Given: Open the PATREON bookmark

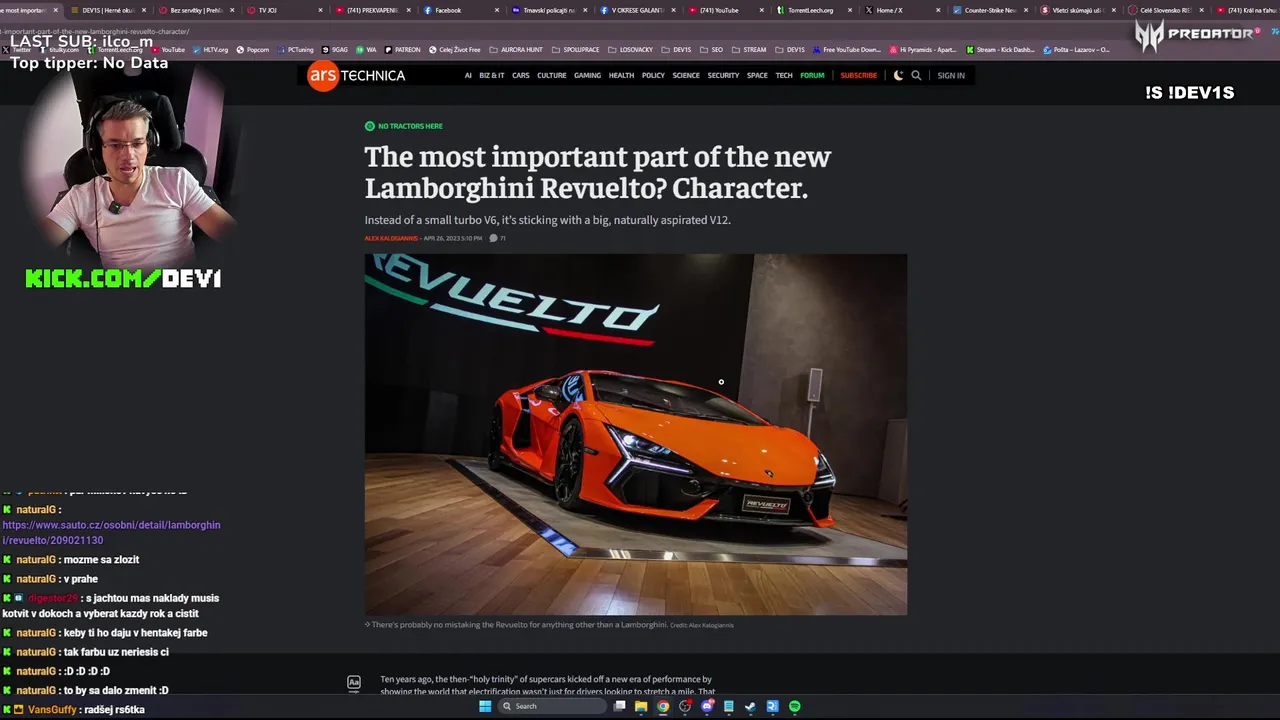Looking at the screenshot, I should coord(403,49).
